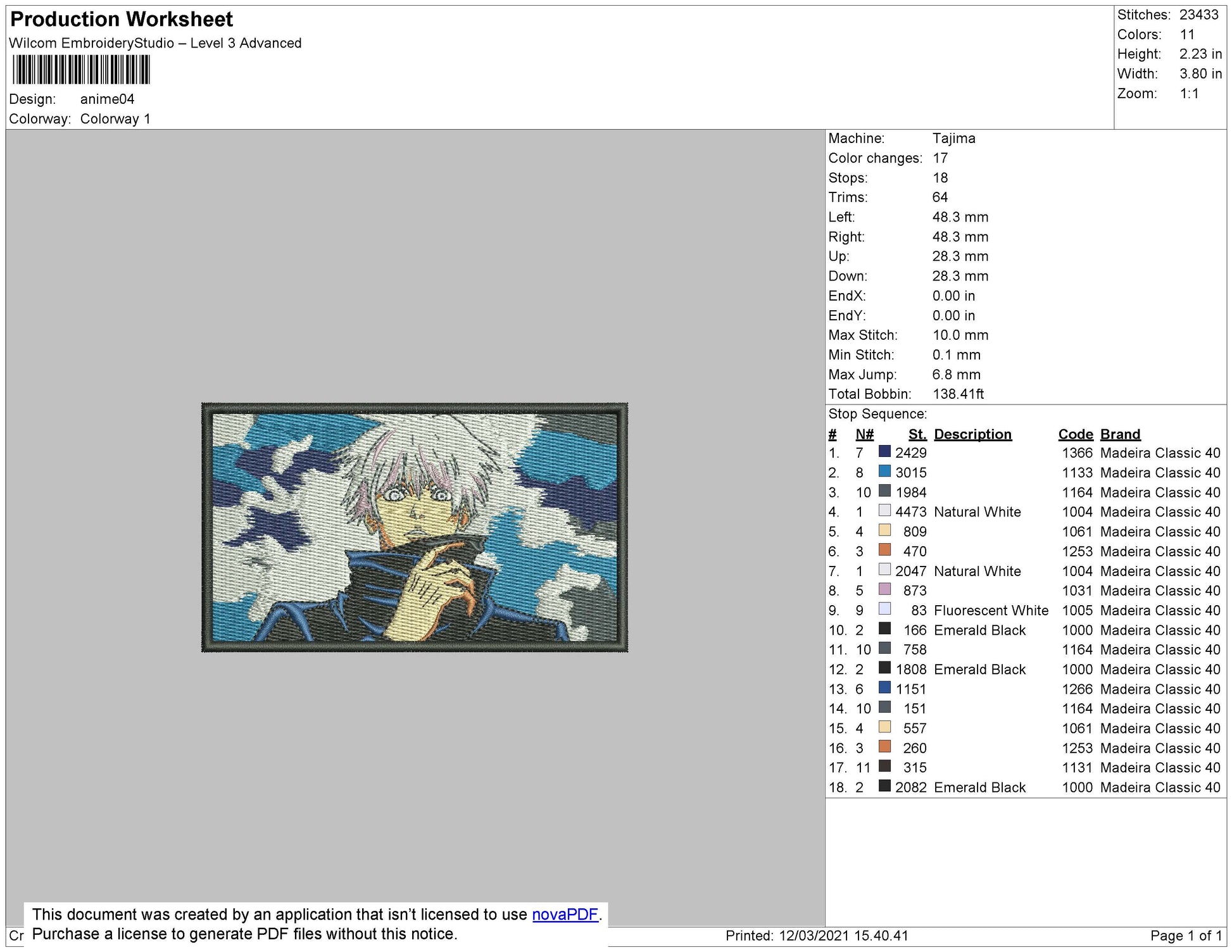
Task: Click the light blue swatch in row 2
Action: click(884, 472)
